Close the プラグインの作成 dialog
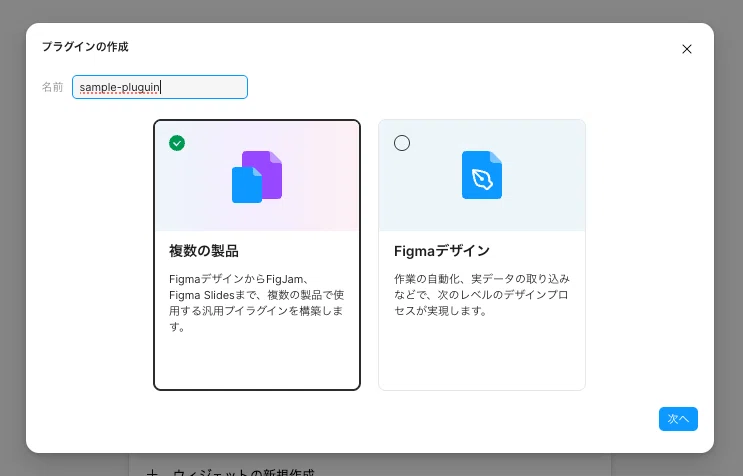Image resolution: width=743 pixels, height=476 pixels. point(687,49)
